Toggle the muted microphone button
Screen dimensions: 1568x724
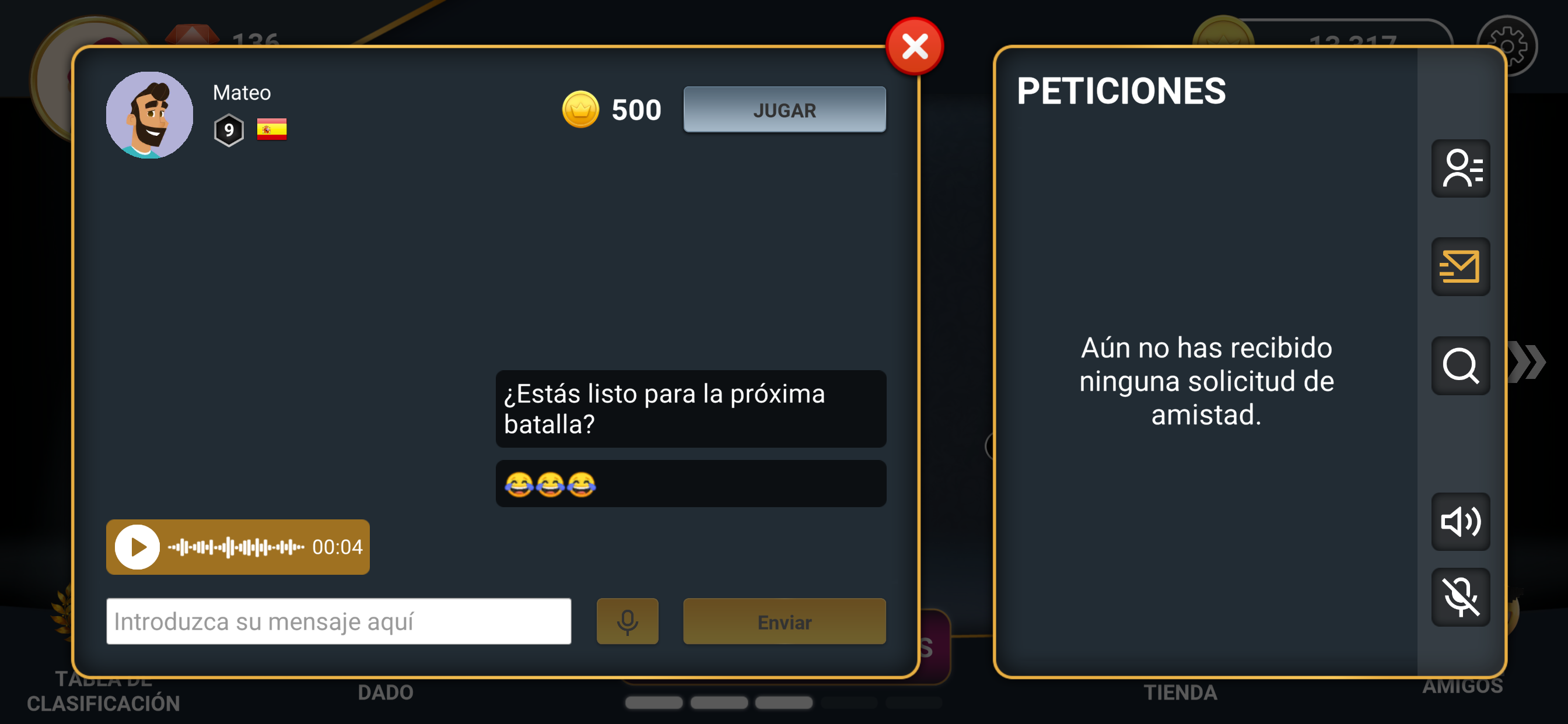pos(1460,597)
